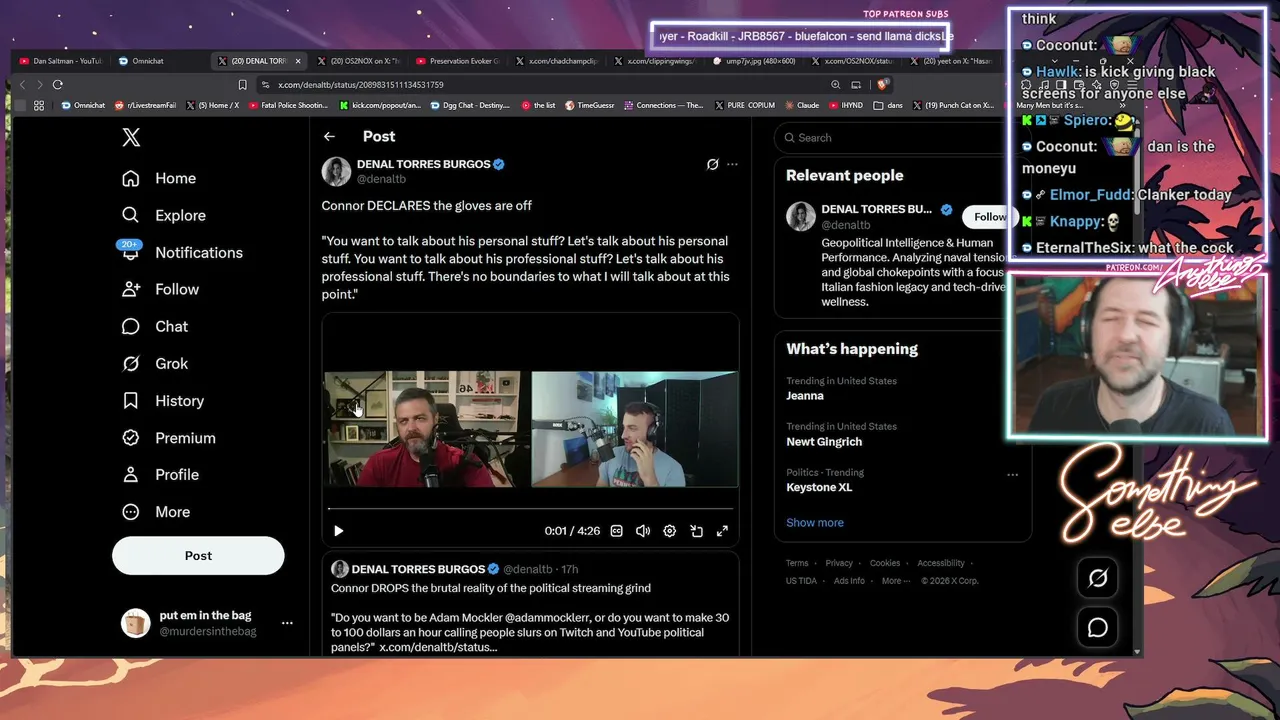The image size is (1280, 720).
Task: Open the TimeGuessr bookmark
Action: point(590,105)
